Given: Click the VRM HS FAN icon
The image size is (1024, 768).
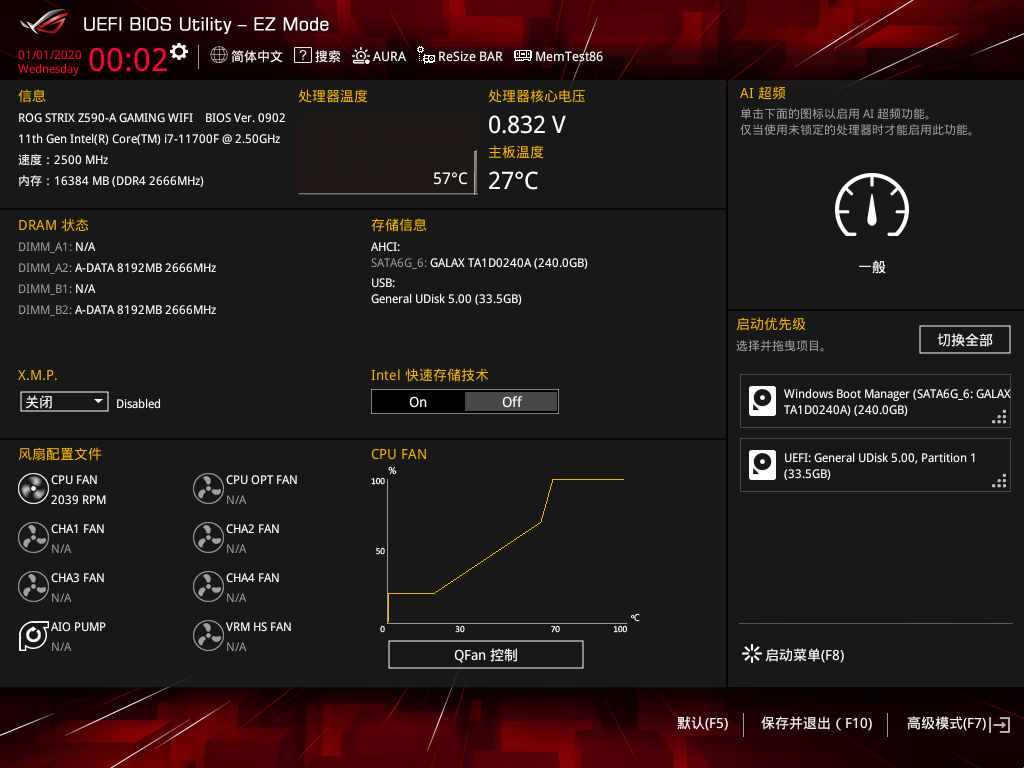Looking at the screenshot, I should [x=208, y=636].
